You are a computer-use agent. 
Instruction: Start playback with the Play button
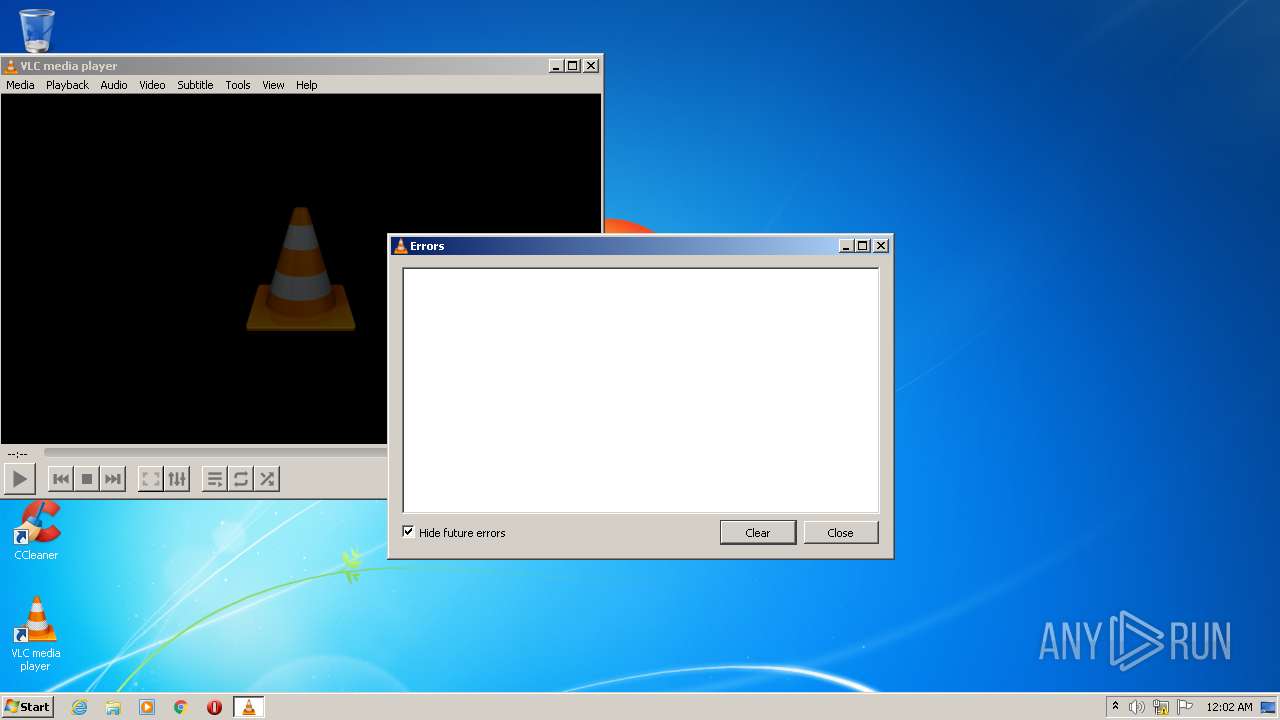[19, 479]
